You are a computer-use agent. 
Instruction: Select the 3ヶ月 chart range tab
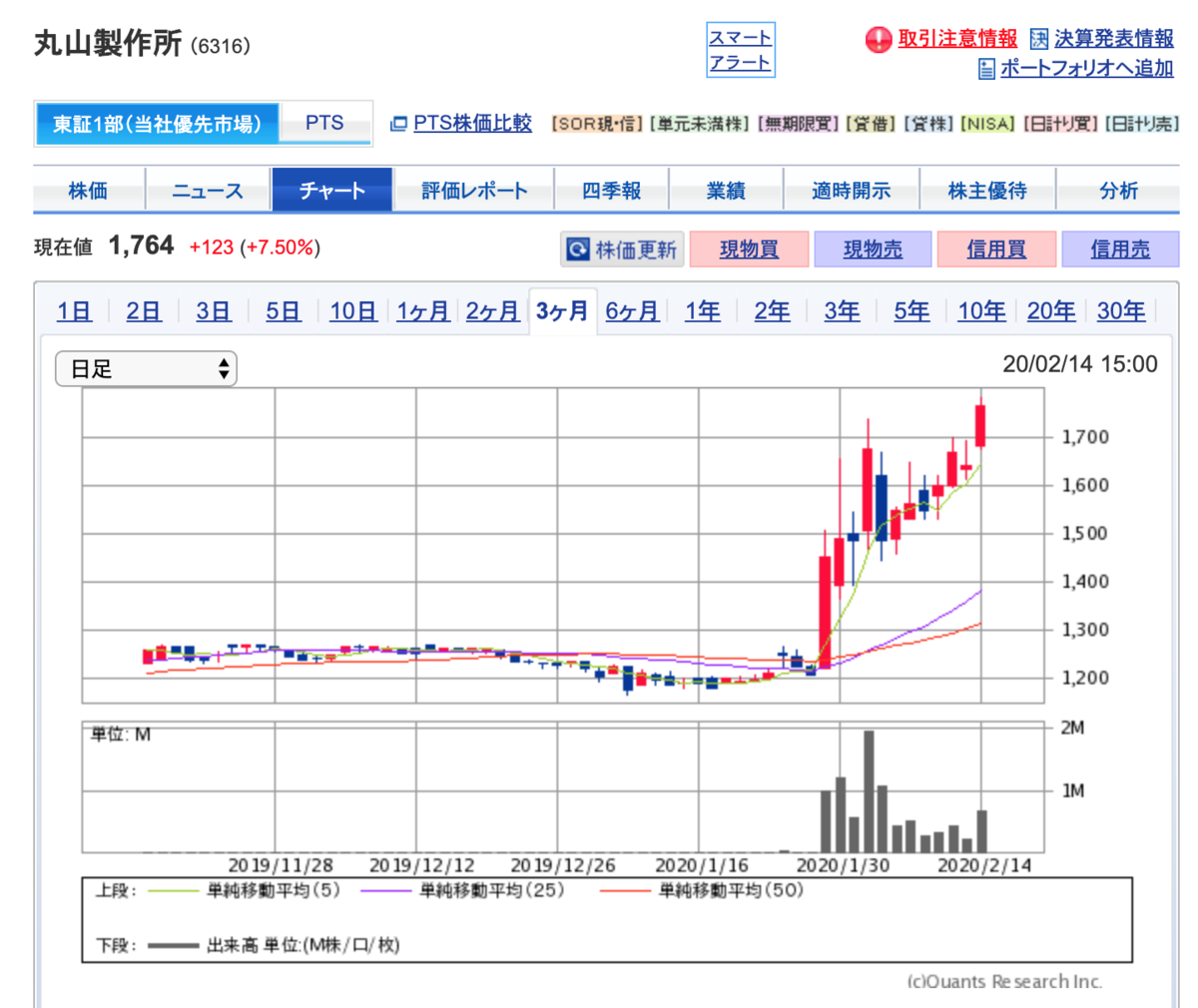(562, 311)
